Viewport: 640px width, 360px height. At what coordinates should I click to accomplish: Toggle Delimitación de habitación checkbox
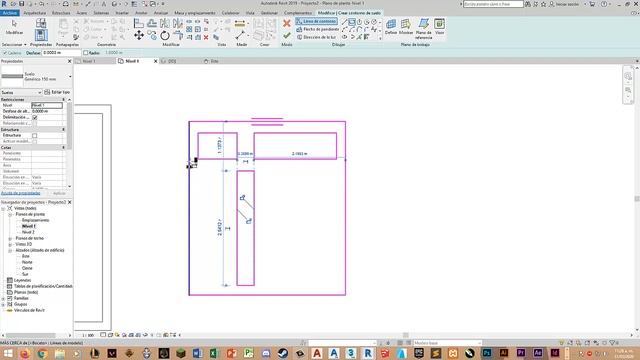pos(35,117)
